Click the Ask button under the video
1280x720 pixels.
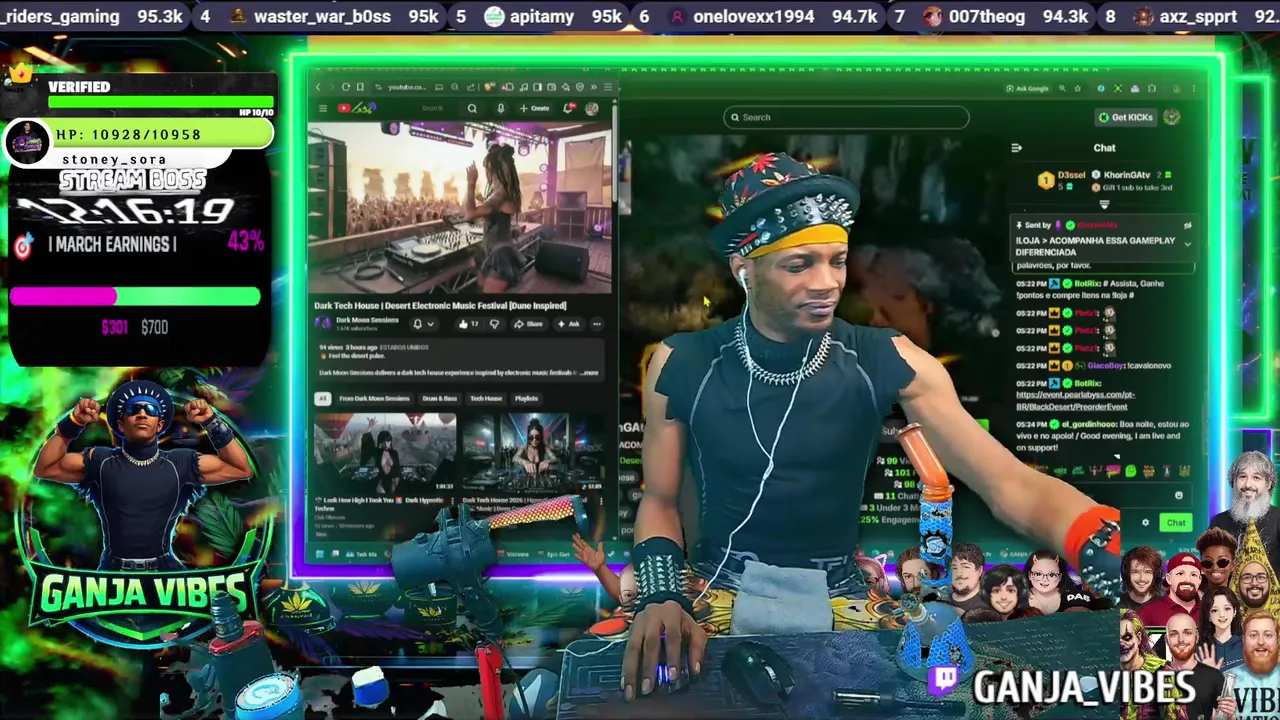click(568, 324)
